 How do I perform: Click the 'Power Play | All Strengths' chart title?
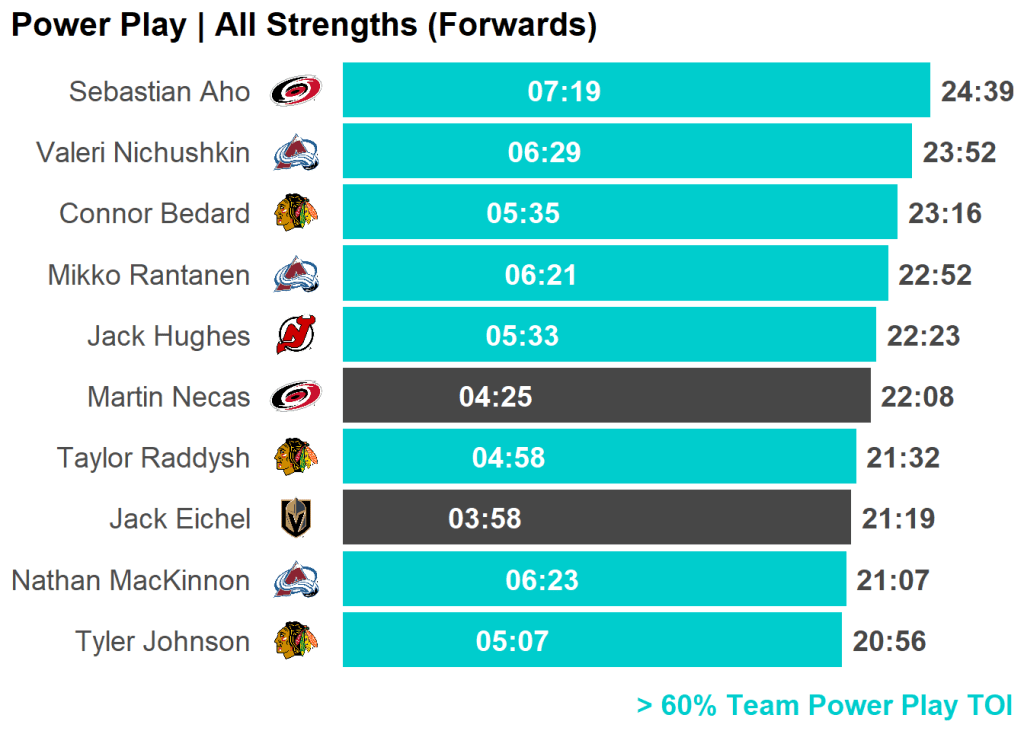coord(304,25)
